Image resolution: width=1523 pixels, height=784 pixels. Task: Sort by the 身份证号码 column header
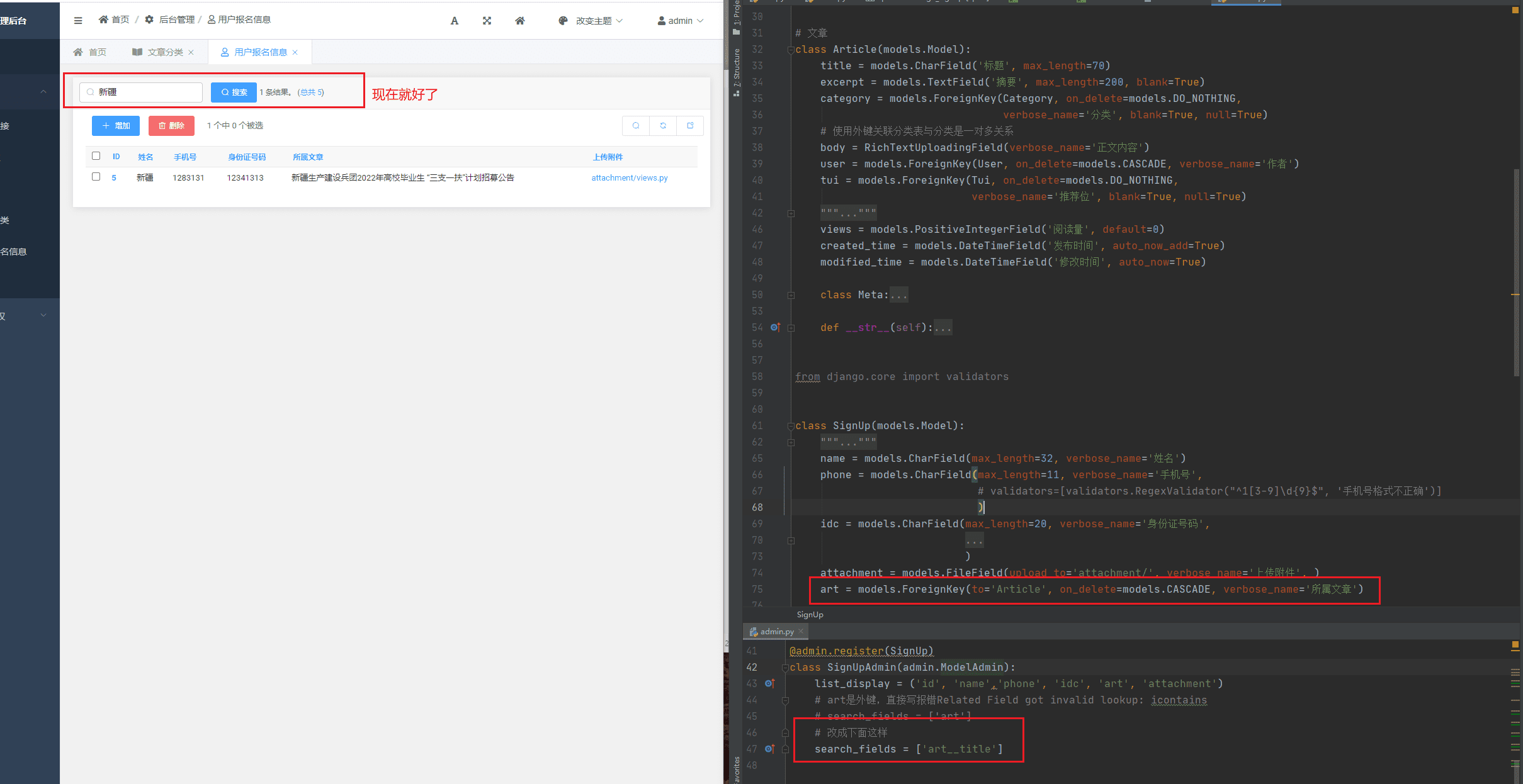point(247,157)
